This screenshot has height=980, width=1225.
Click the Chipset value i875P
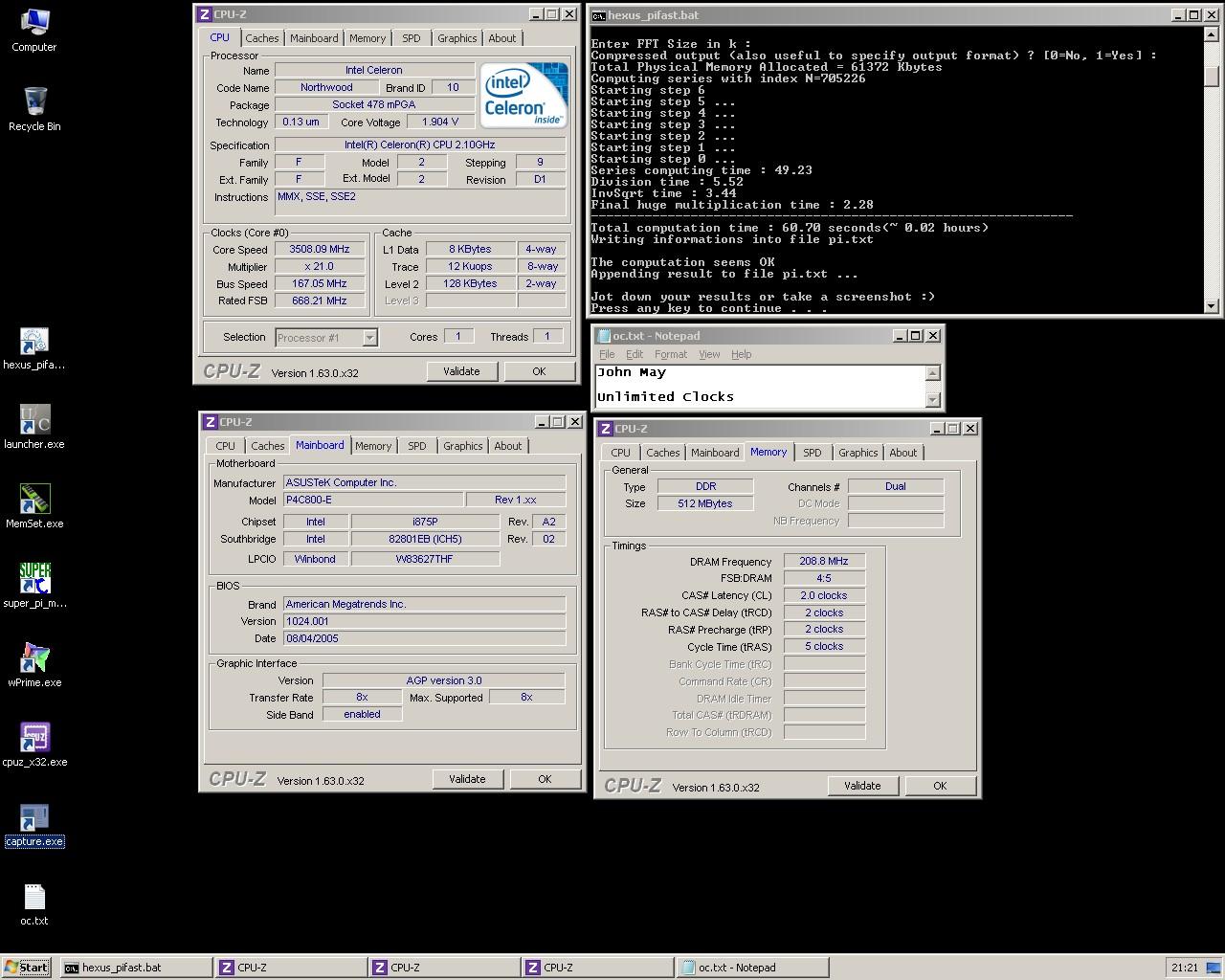(425, 522)
